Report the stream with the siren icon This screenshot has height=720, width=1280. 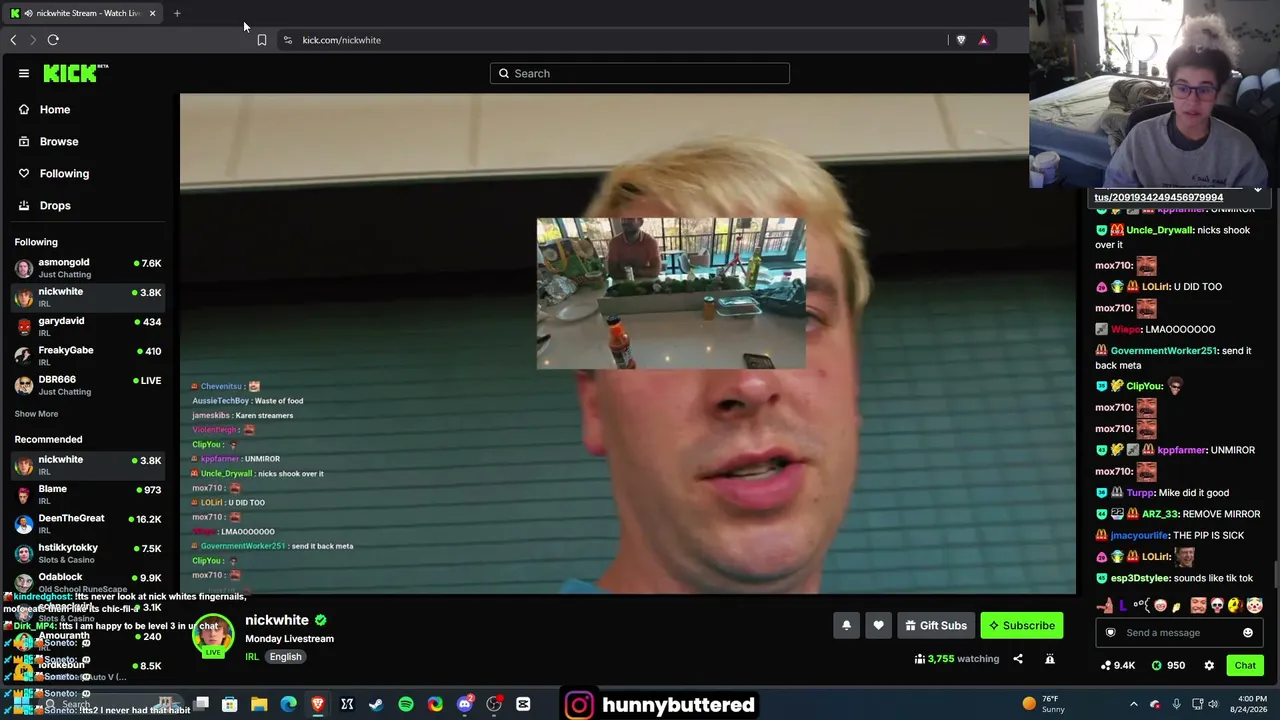point(1050,659)
